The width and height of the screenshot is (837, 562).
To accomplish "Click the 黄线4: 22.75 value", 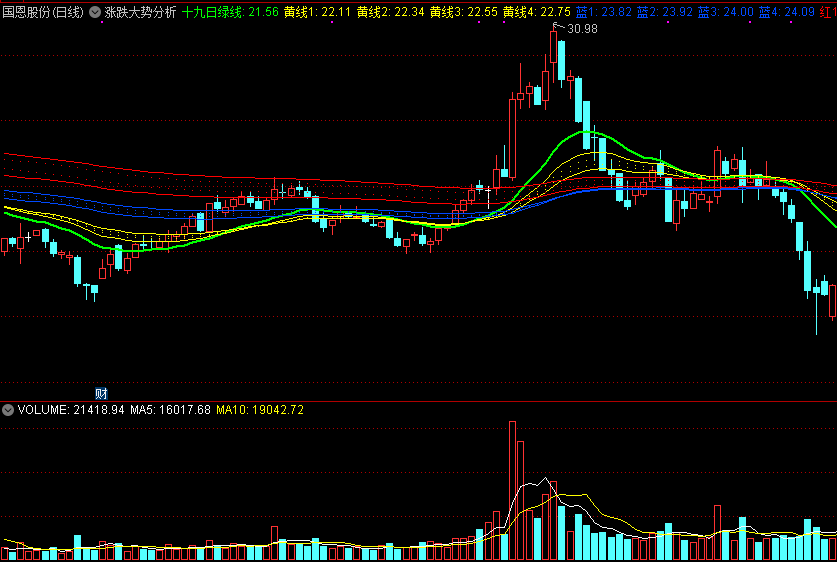I will point(537,12).
